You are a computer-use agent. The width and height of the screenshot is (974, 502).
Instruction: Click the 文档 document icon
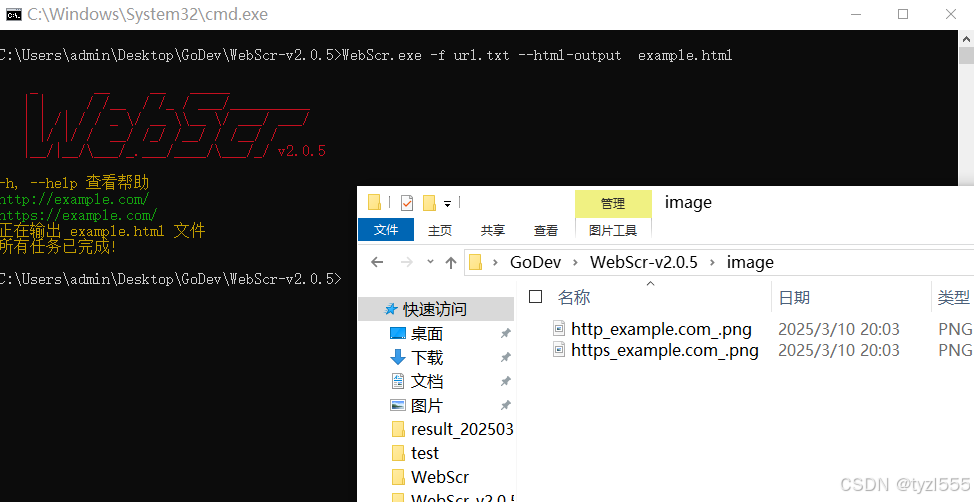pyautogui.click(x=398, y=381)
